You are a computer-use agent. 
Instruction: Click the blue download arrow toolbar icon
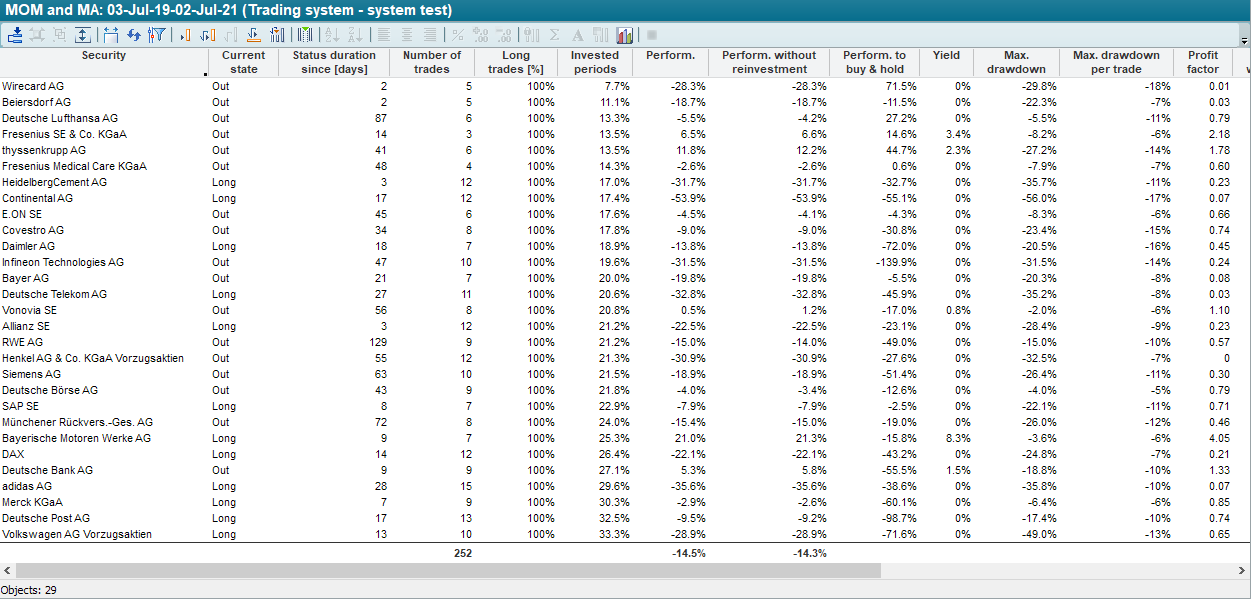click(15, 35)
